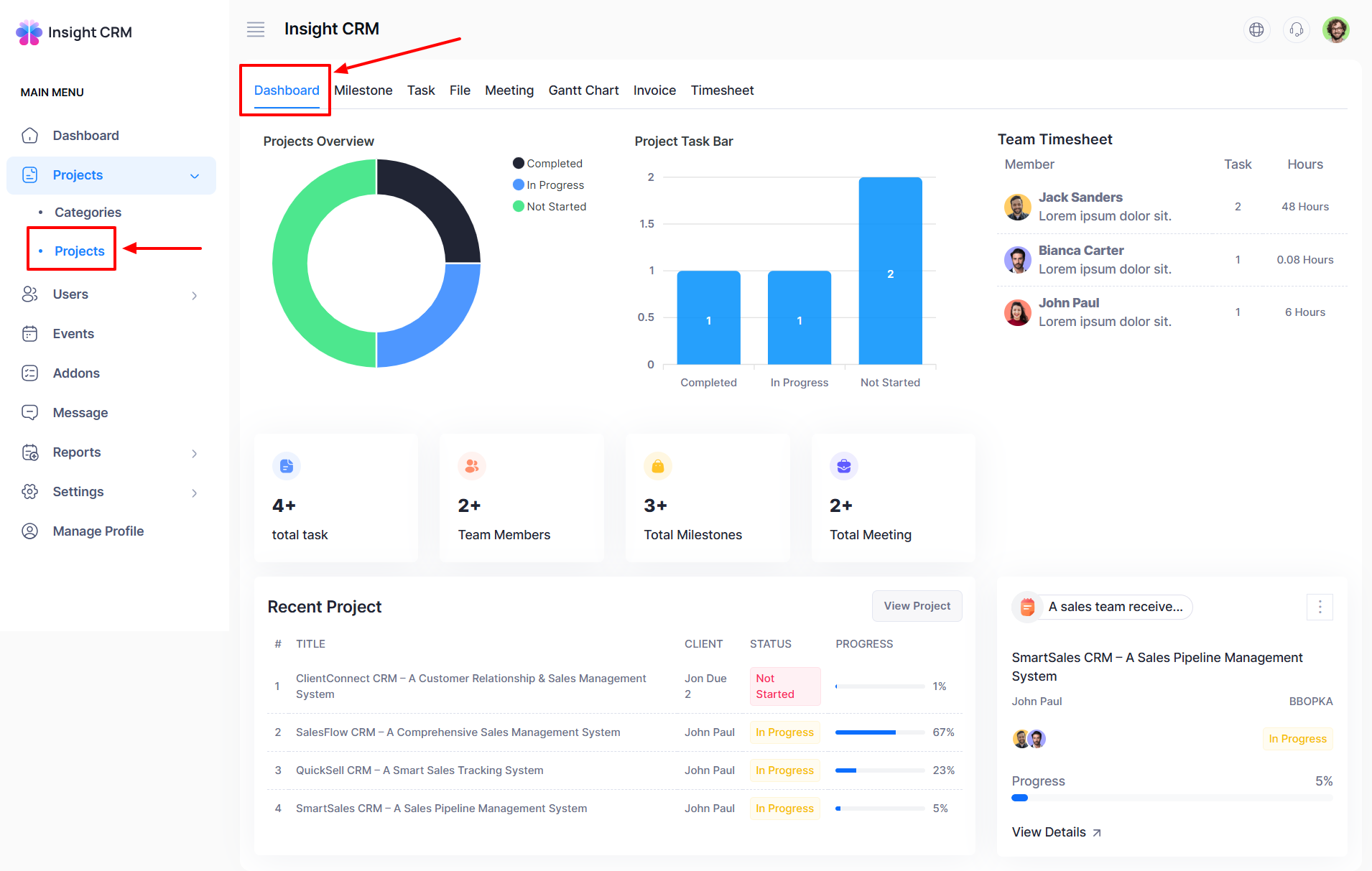Open the language globe icon

(1256, 29)
